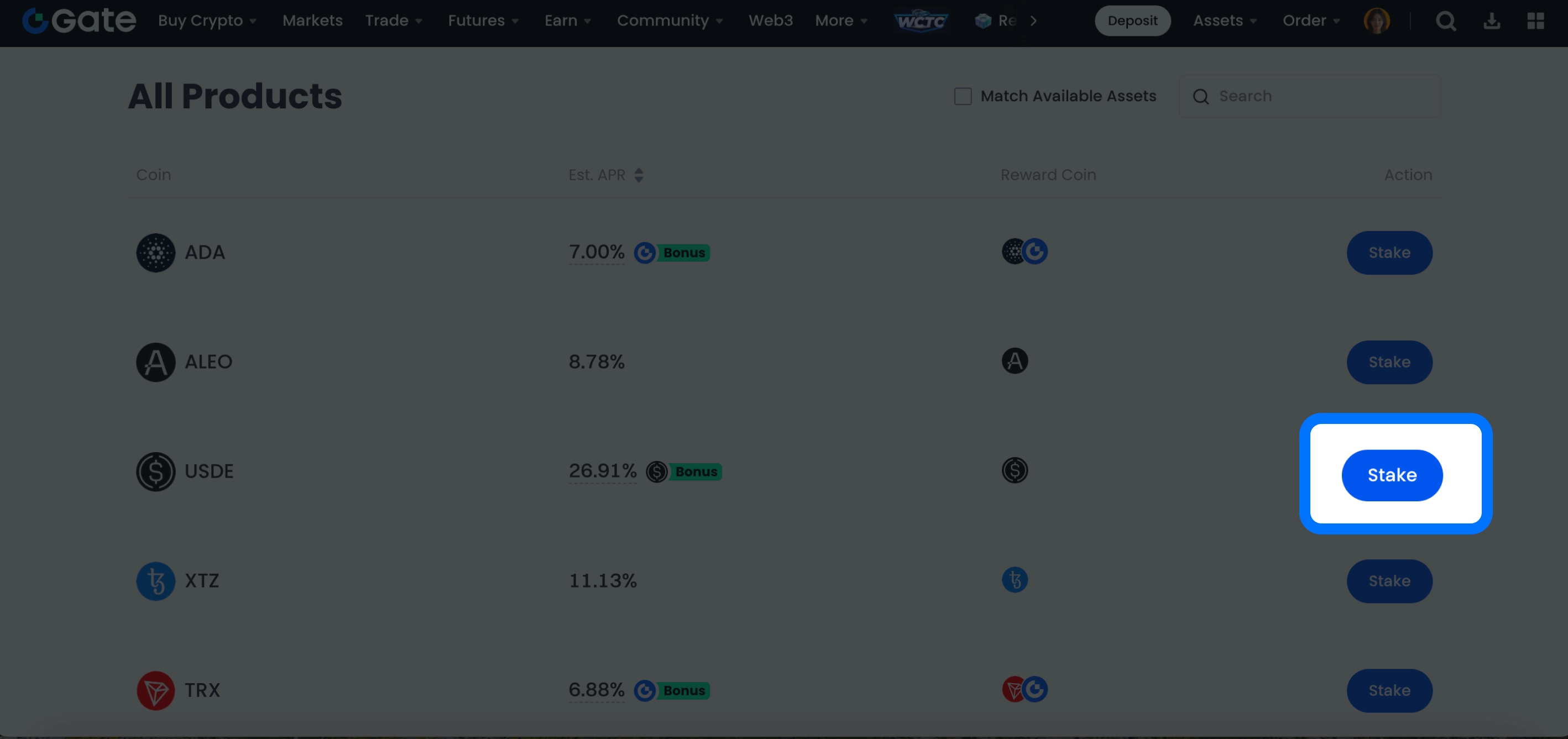The height and width of the screenshot is (739, 1568).
Task: Click the WCTC banner icon
Action: tap(921, 20)
